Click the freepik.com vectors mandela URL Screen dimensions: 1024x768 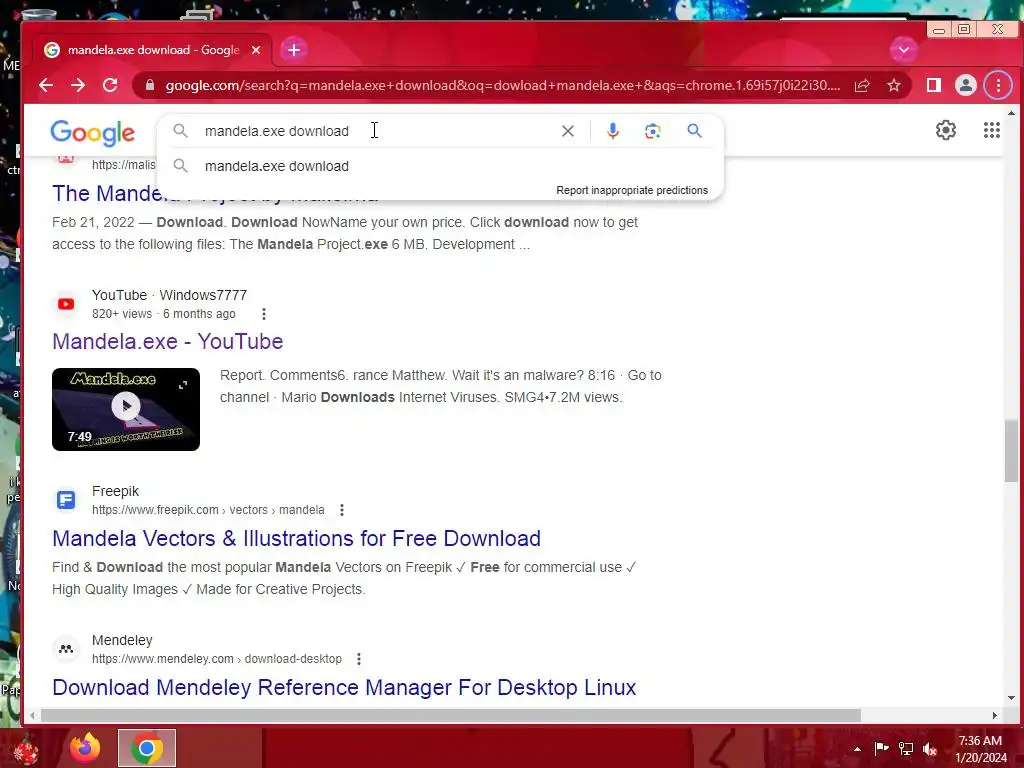click(x=208, y=510)
